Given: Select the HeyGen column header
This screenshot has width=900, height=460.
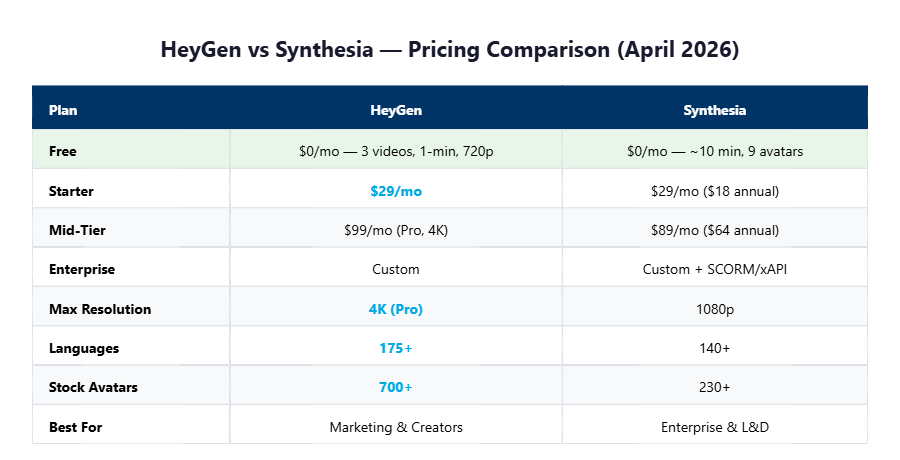Looking at the screenshot, I should click(396, 110).
